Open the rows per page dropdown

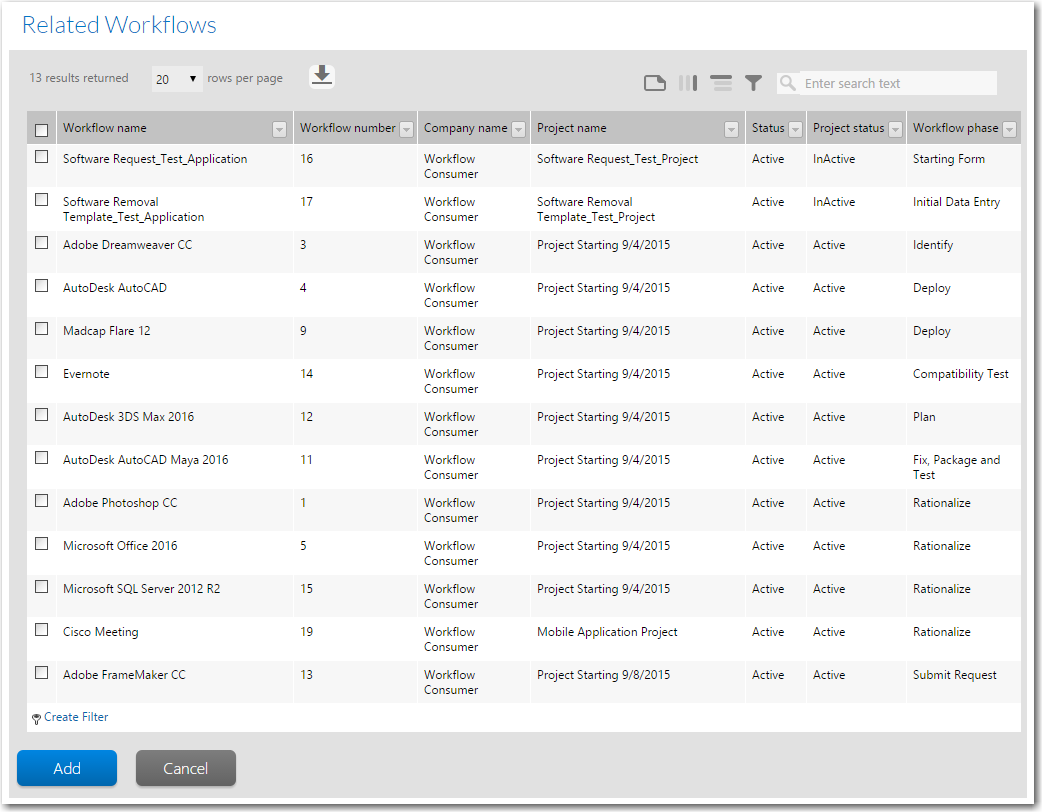tap(177, 79)
